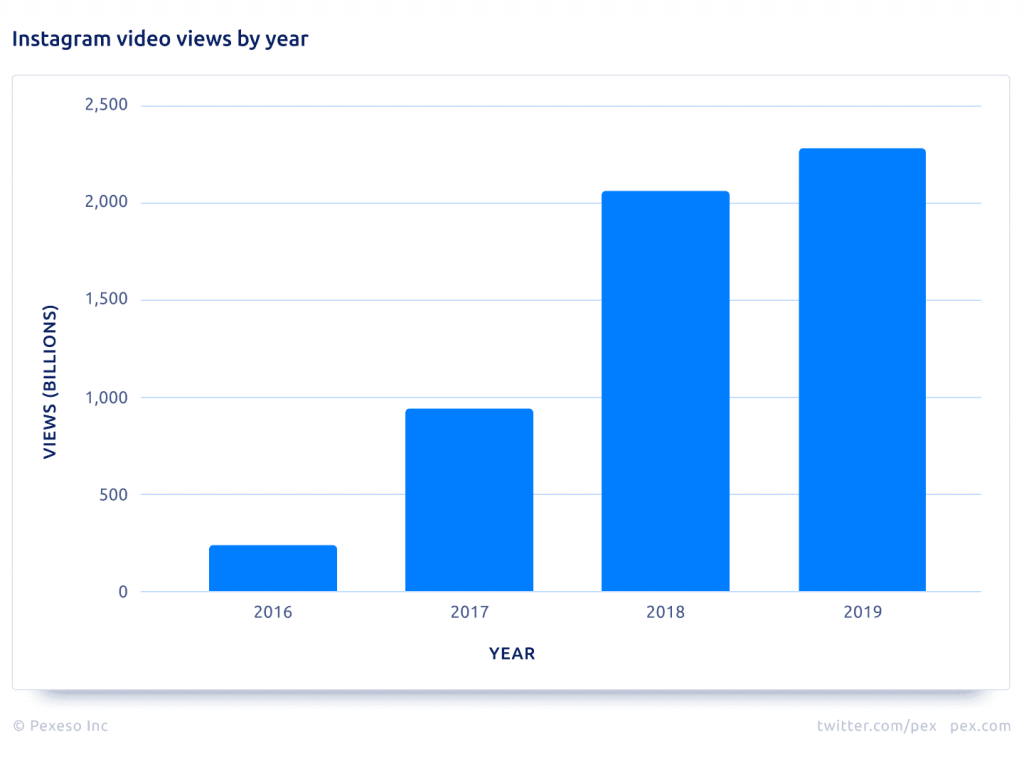1024x761 pixels.
Task: Click the 2016 label on the x-axis
Action: tap(273, 611)
